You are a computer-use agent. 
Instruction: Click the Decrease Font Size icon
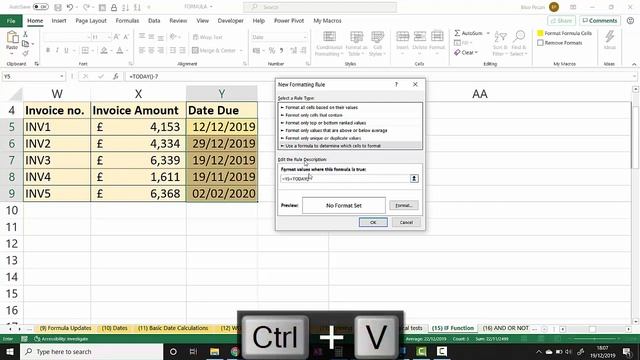(x=126, y=37)
